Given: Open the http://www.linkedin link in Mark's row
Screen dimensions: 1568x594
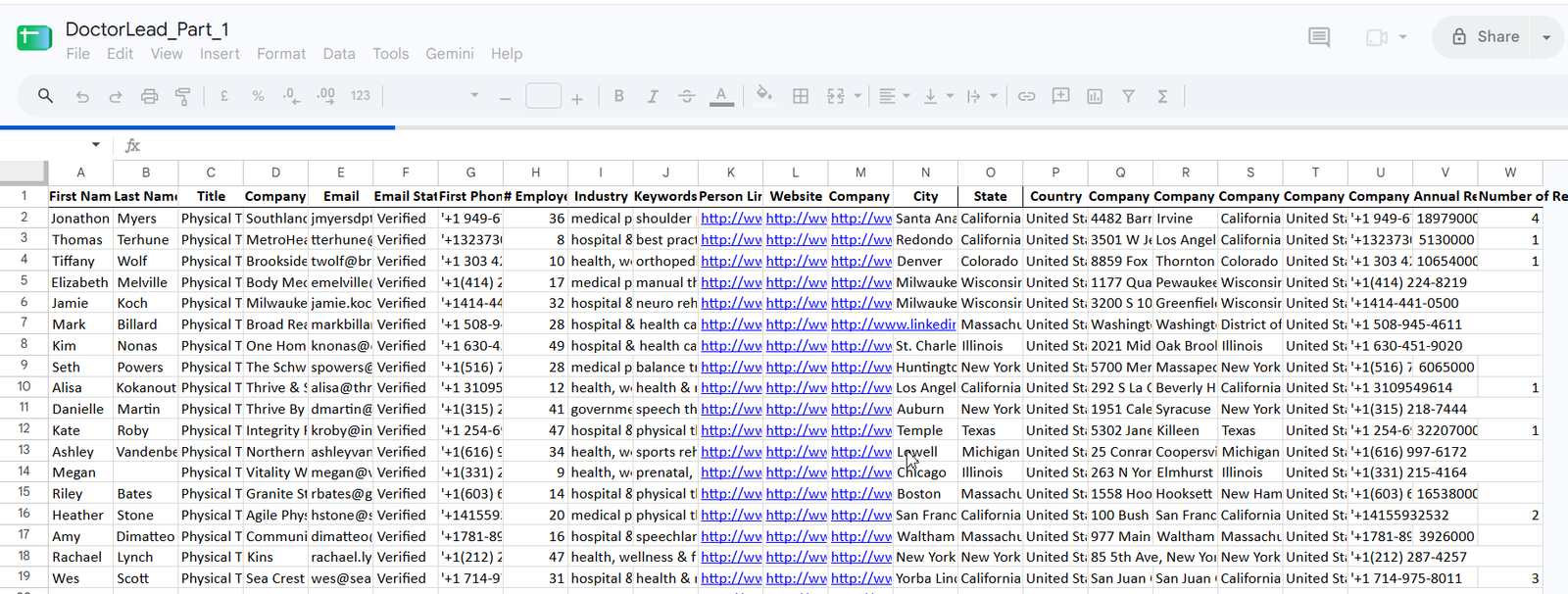Looking at the screenshot, I should pos(893,324).
